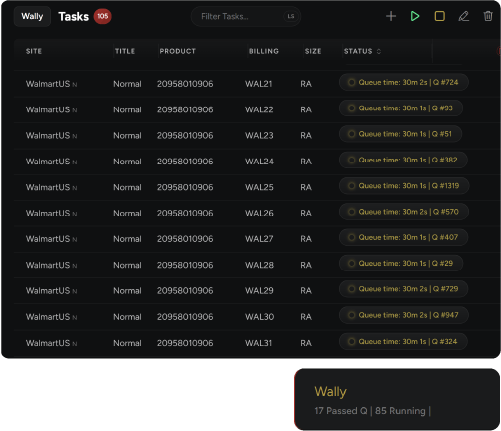Viewport: 501px width, 431px height.
Task: Click the red 105 task count badge
Action: (x=102, y=16)
